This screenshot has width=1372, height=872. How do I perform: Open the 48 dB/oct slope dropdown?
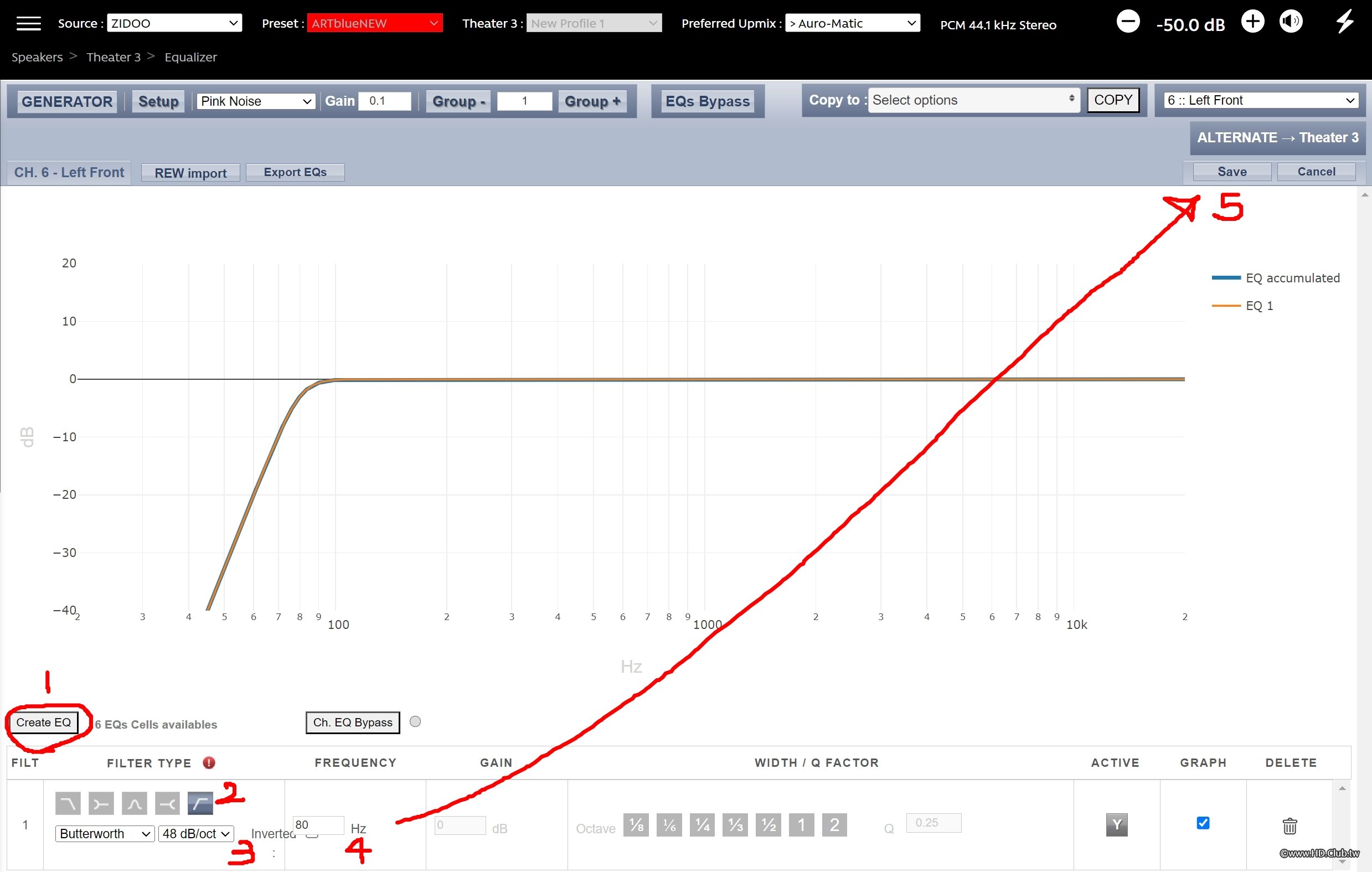pos(197,834)
